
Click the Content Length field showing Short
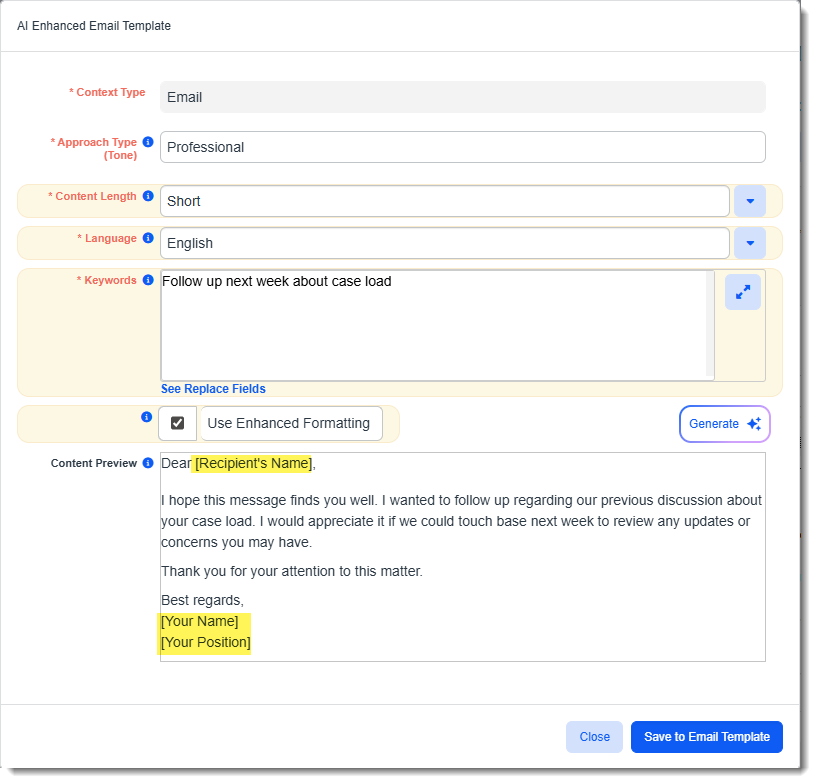(444, 201)
